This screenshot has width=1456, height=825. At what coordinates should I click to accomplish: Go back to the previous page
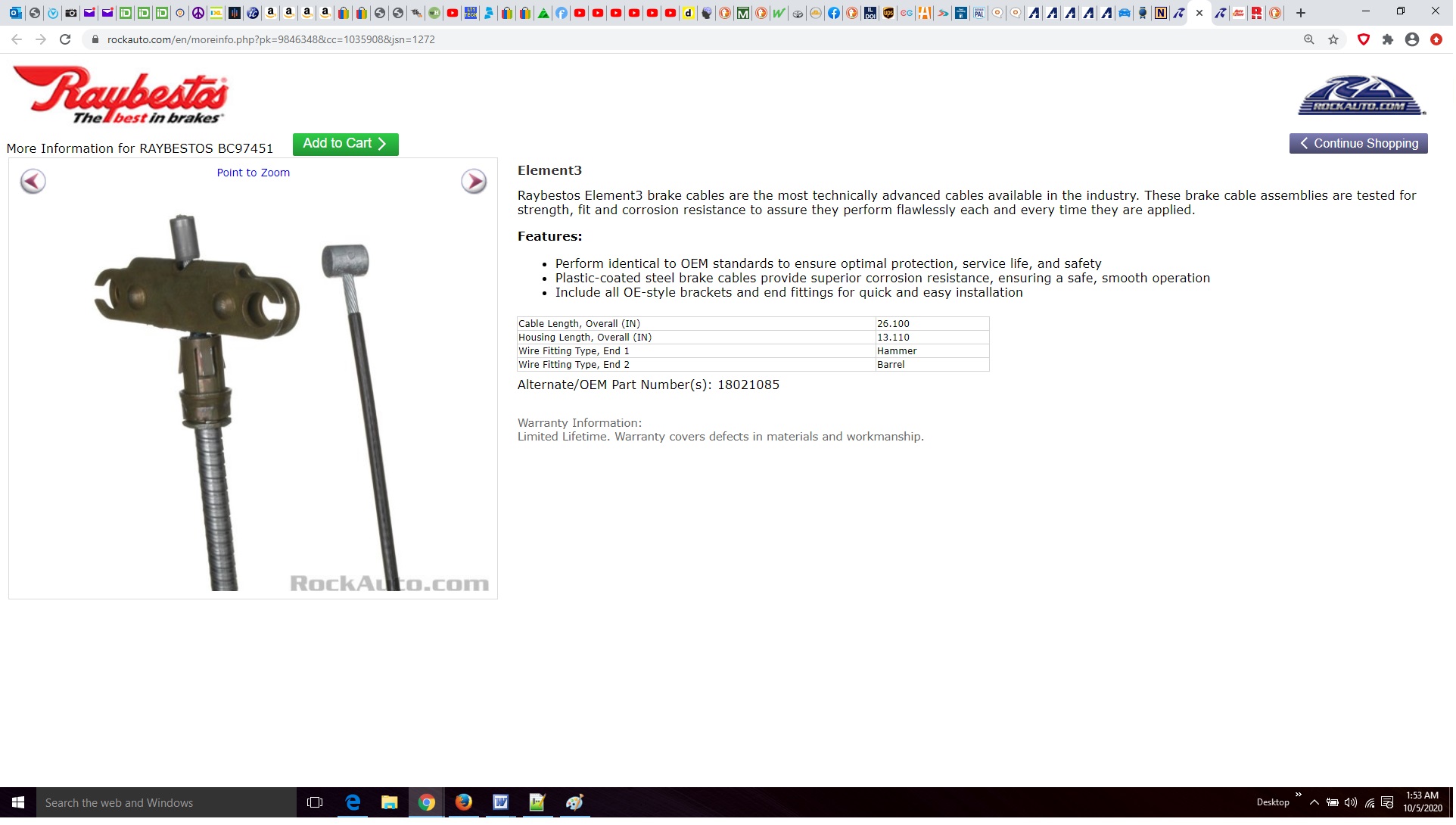[17, 39]
